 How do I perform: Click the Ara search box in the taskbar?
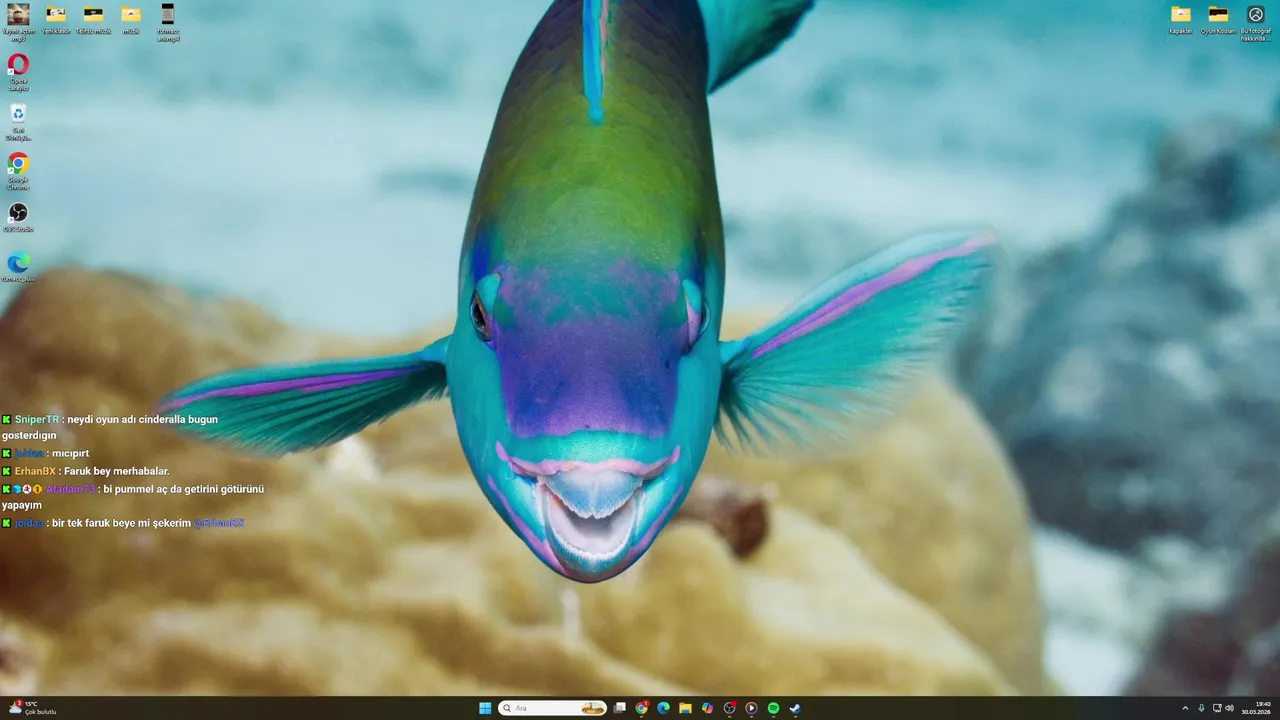tap(553, 708)
